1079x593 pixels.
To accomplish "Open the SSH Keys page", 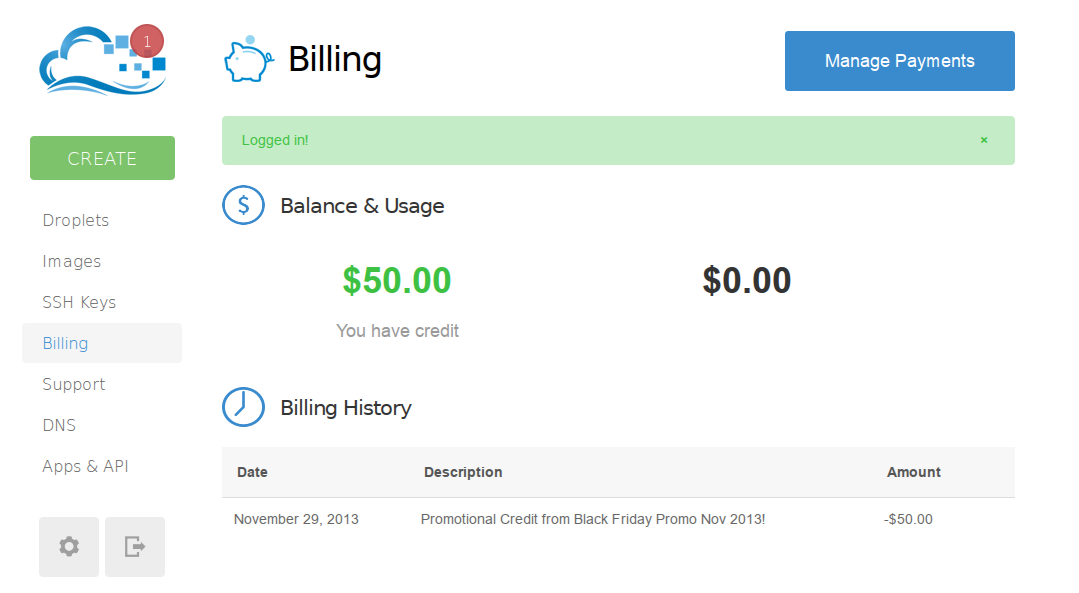I will tap(79, 302).
